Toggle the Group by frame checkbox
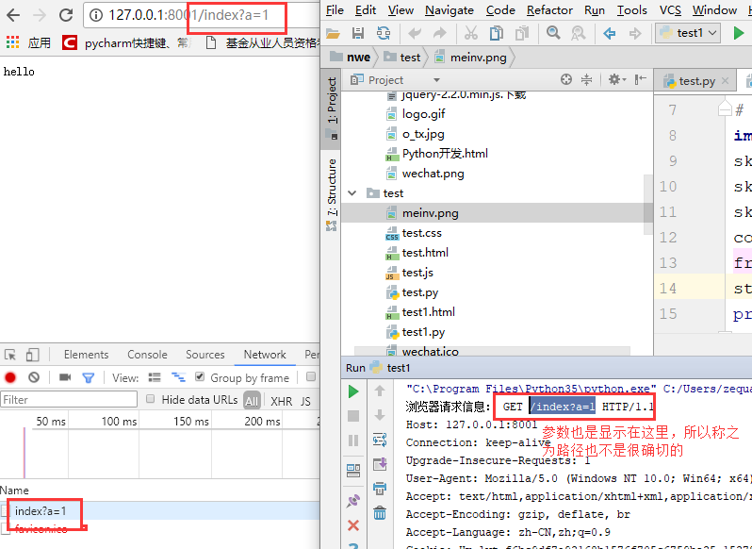This screenshot has height=549, width=752. click(x=201, y=377)
